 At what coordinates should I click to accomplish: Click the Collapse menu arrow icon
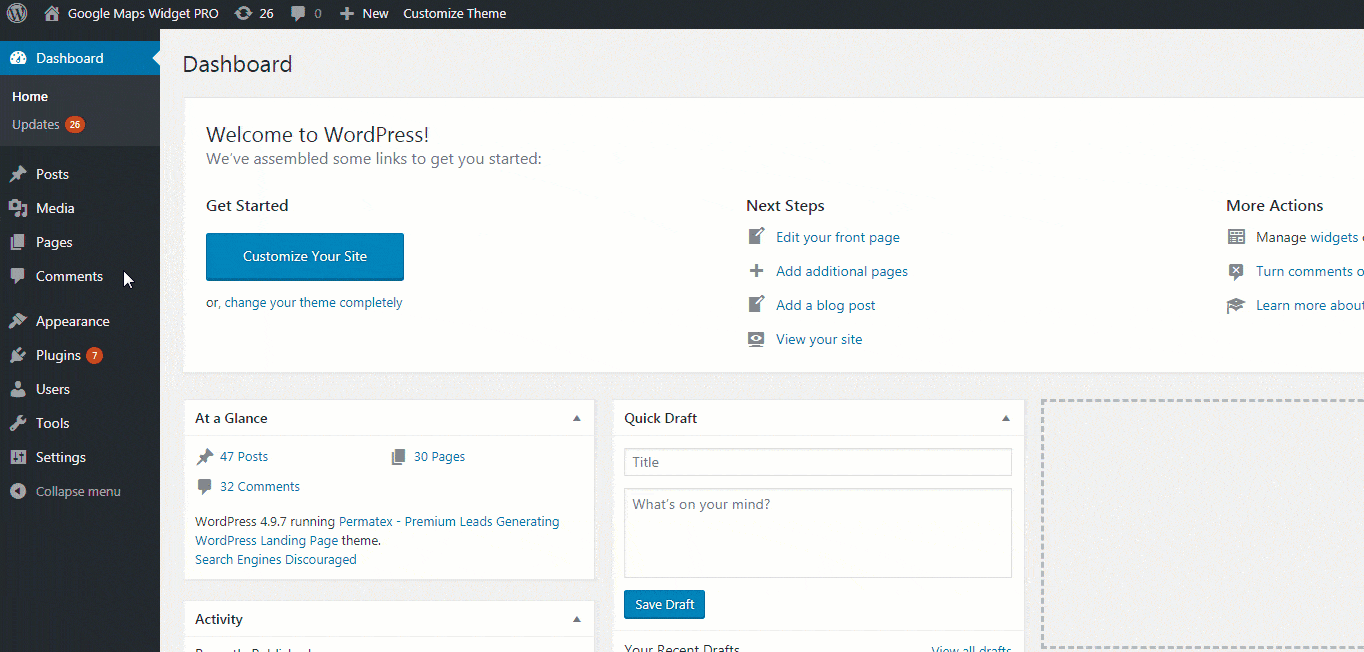point(18,491)
